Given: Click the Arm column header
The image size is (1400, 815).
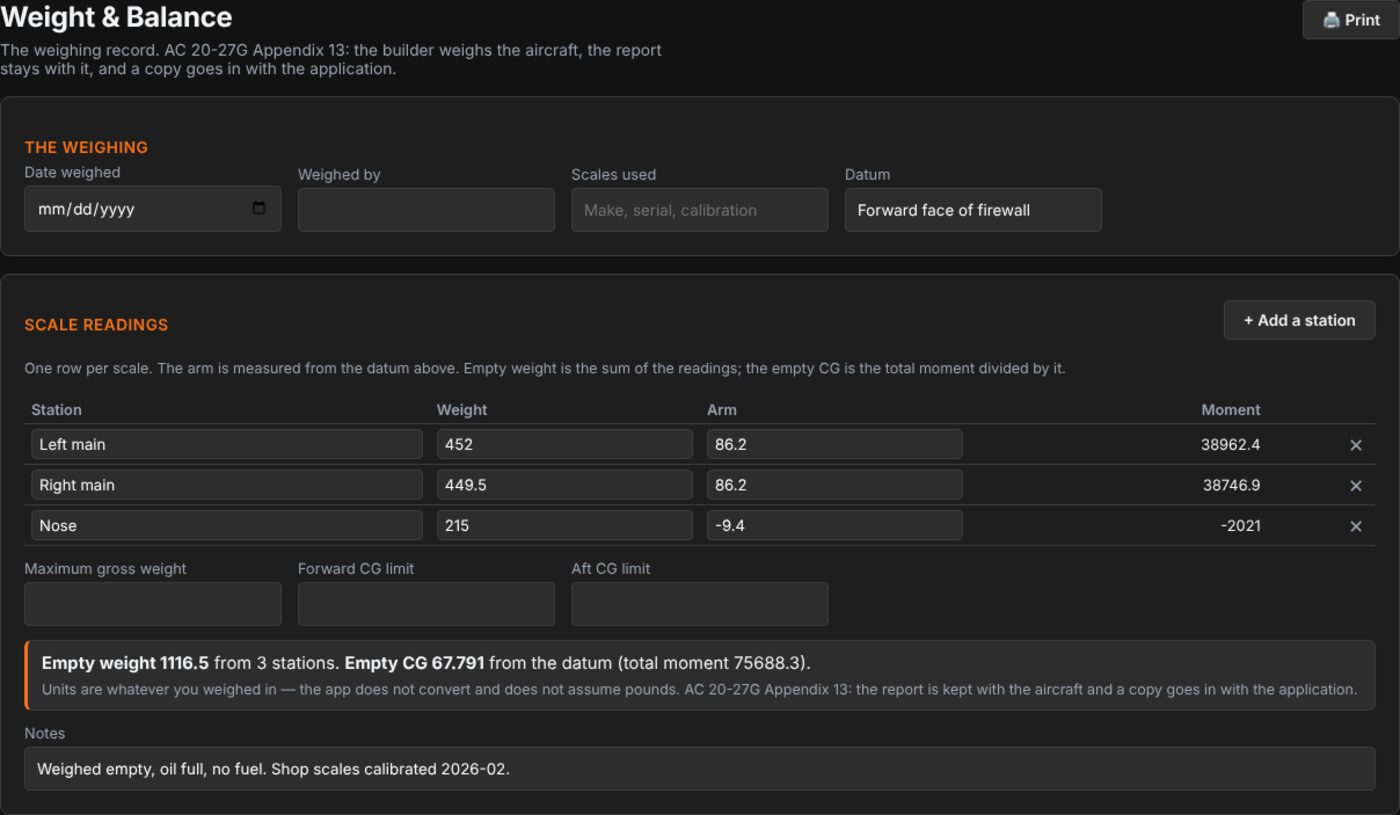Looking at the screenshot, I should point(722,410).
